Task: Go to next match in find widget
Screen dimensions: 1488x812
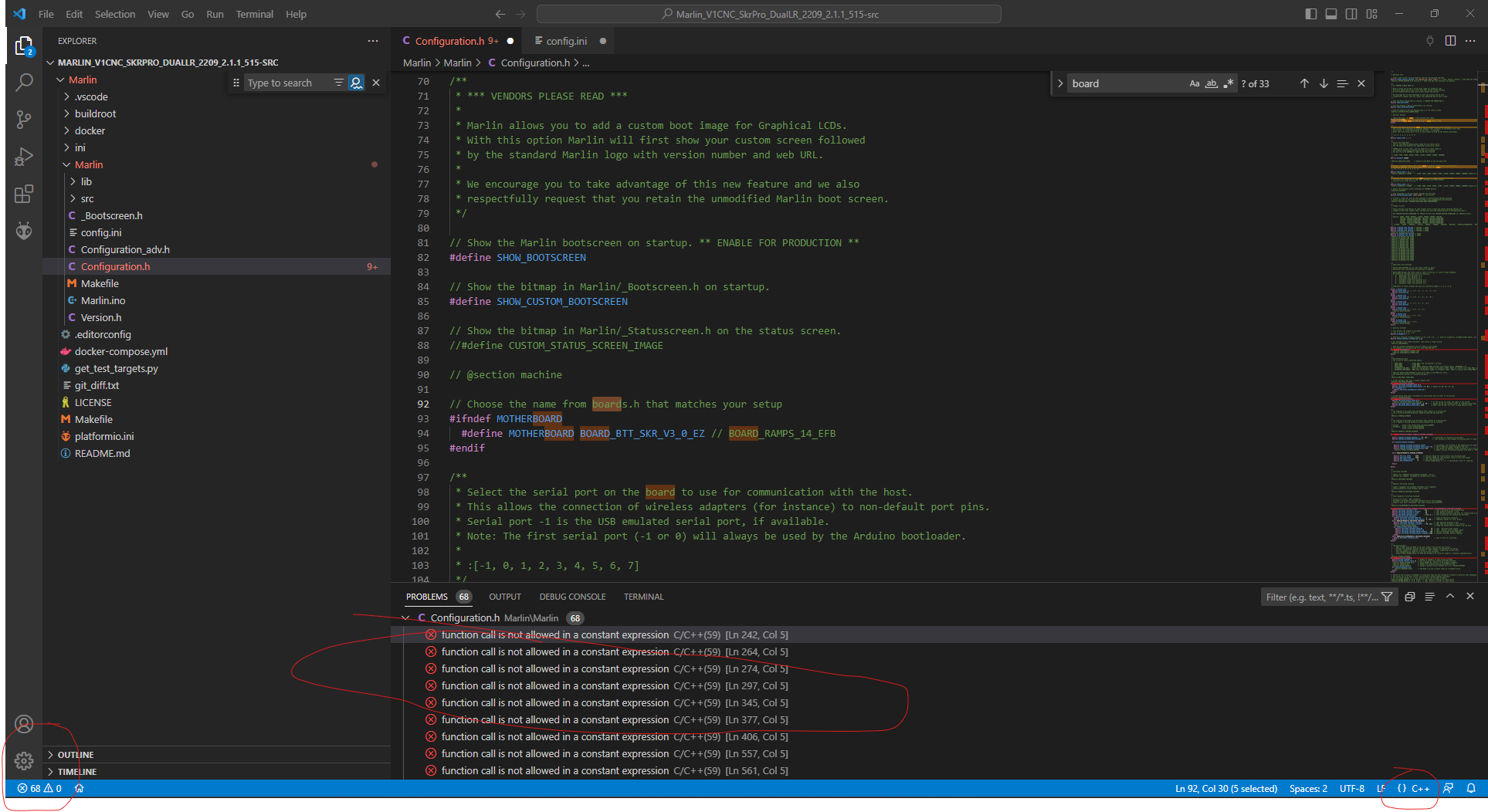Action: (x=1324, y=83)
